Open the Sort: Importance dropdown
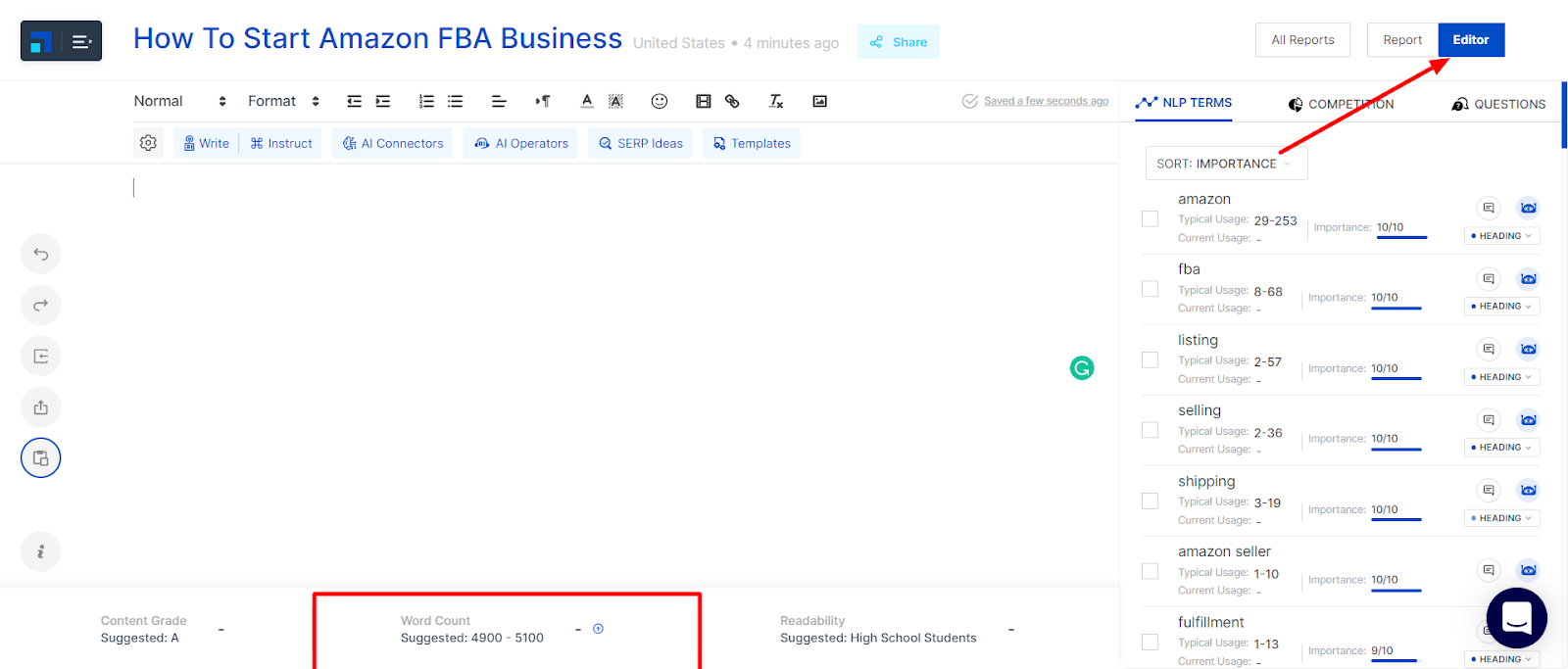Viewport: 1568px width, 669px height. pos(1226,164)
